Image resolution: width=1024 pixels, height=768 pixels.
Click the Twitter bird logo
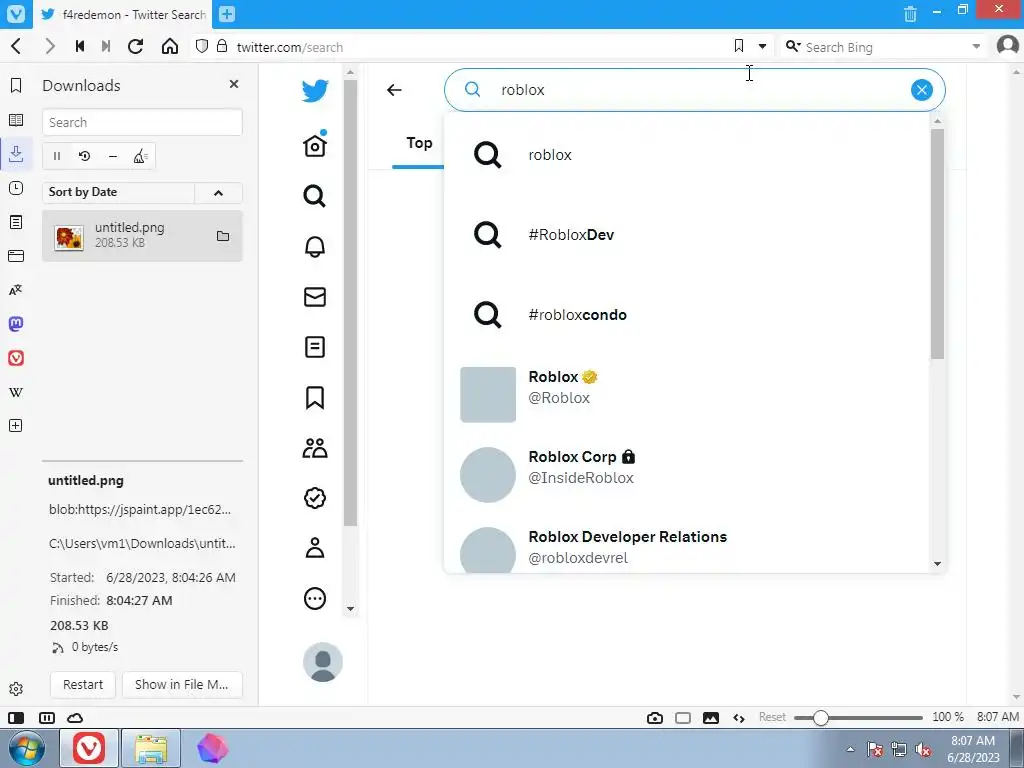[x=315, y=90]
